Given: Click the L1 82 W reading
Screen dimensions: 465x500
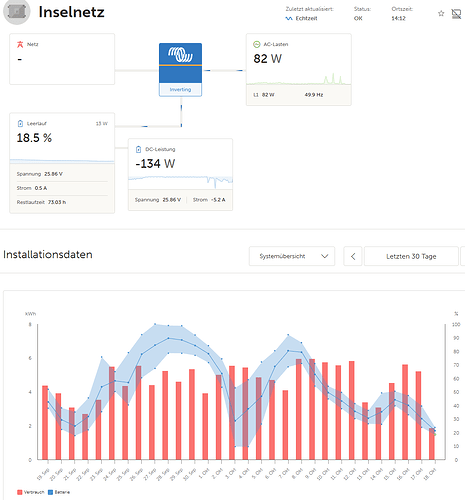Looking at the screenshot, I should (x=264, y=95).
